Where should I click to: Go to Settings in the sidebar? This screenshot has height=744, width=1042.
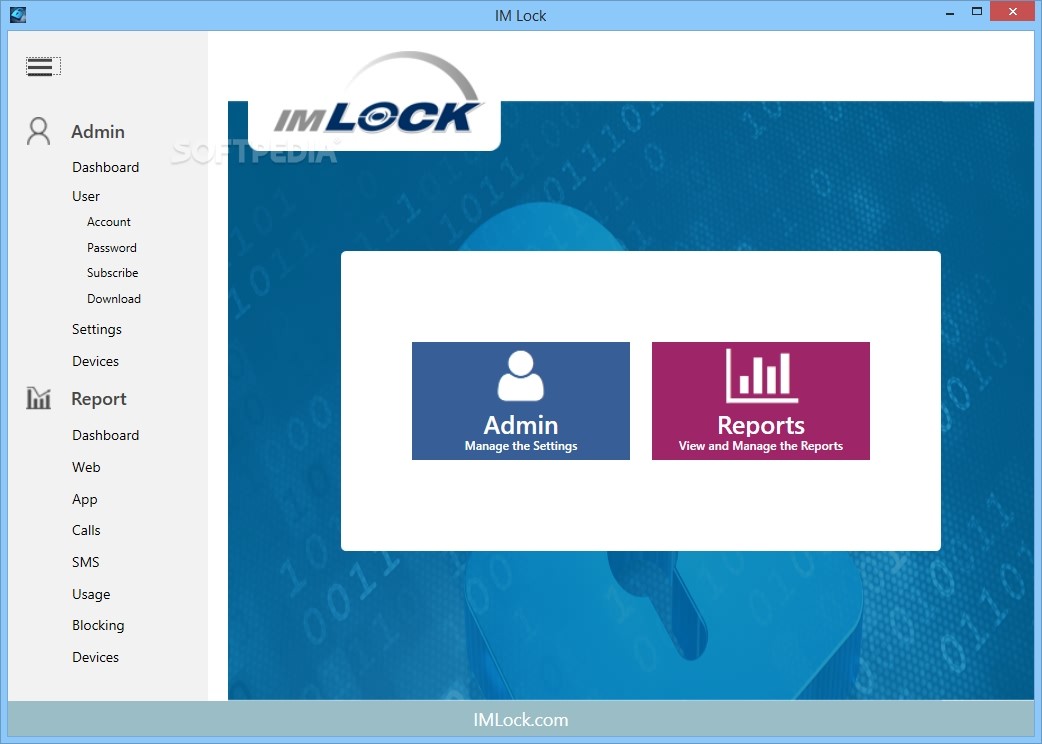point(97,329)
